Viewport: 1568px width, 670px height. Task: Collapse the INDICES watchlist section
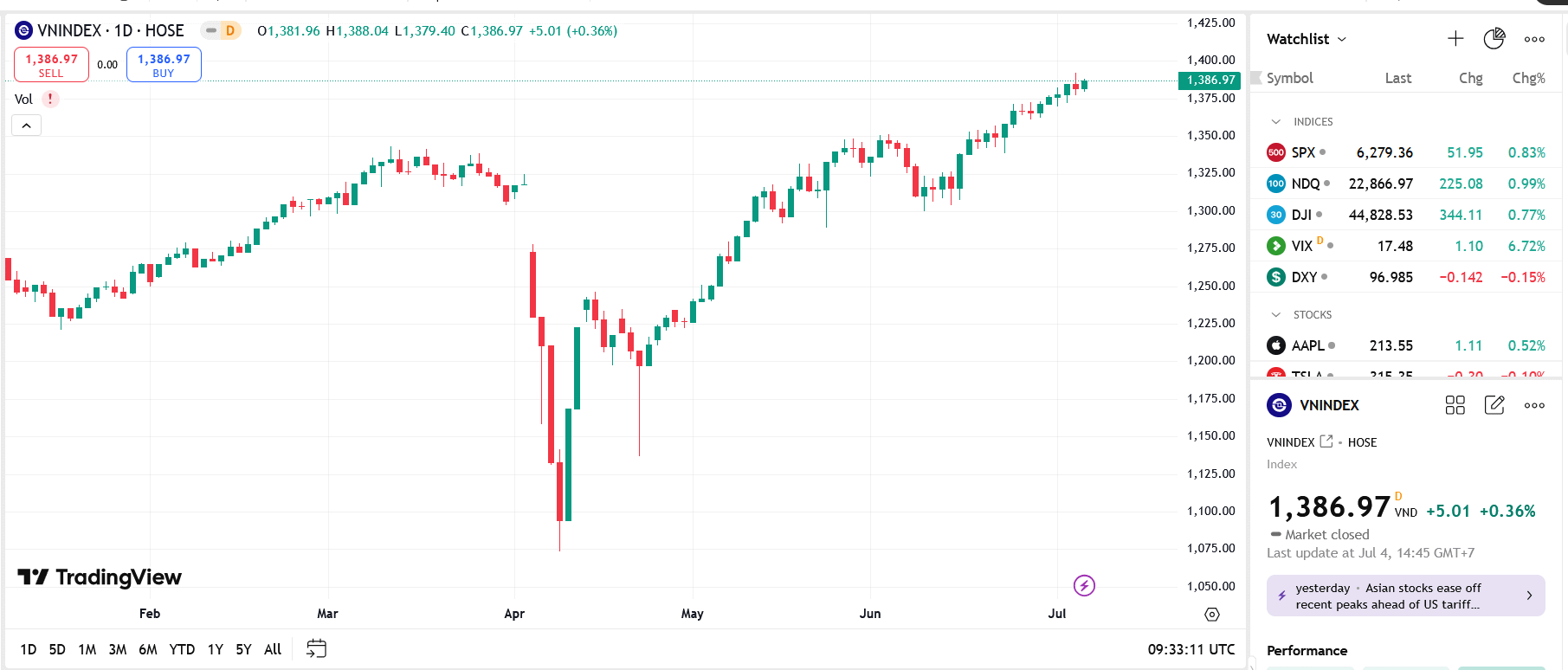(1276, 122)
